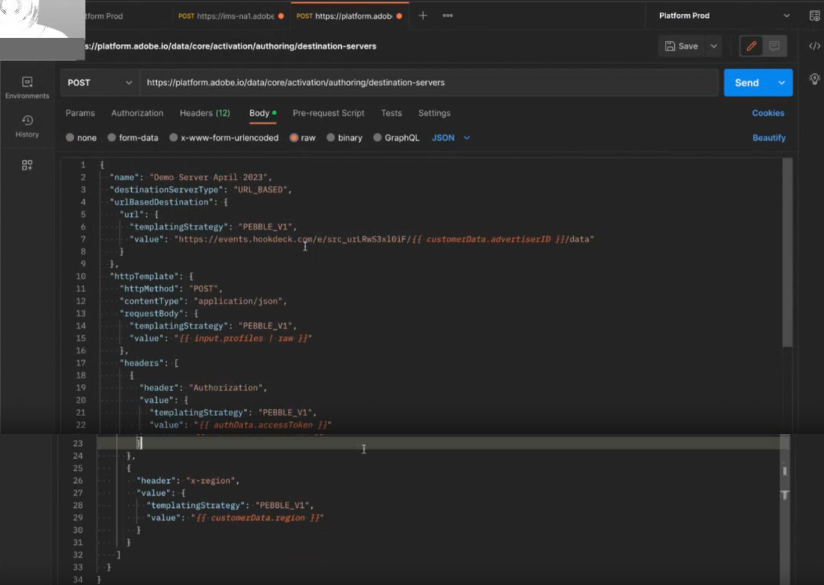Select the 'none' body type radio
This screenshot has height=585, width=824.
point(70,138)
